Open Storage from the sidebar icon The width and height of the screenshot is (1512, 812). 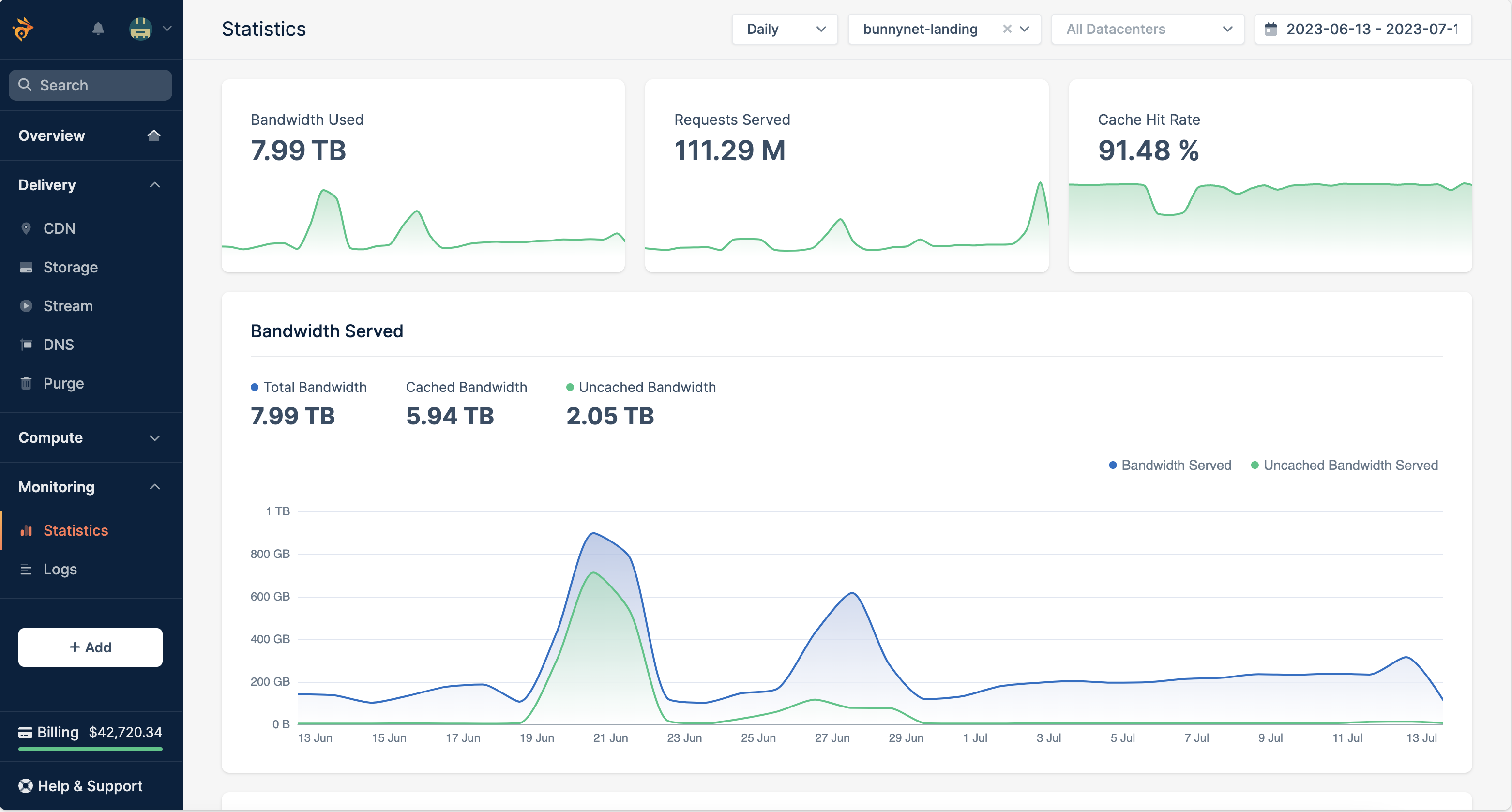click(27, 267)
